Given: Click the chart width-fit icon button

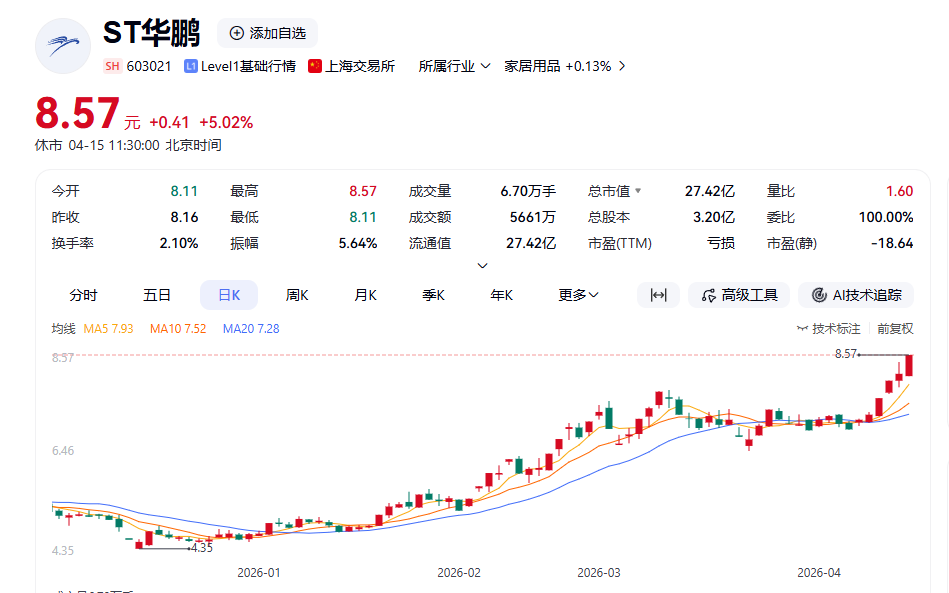Looking at the screenshot, I should coord(658,295).
